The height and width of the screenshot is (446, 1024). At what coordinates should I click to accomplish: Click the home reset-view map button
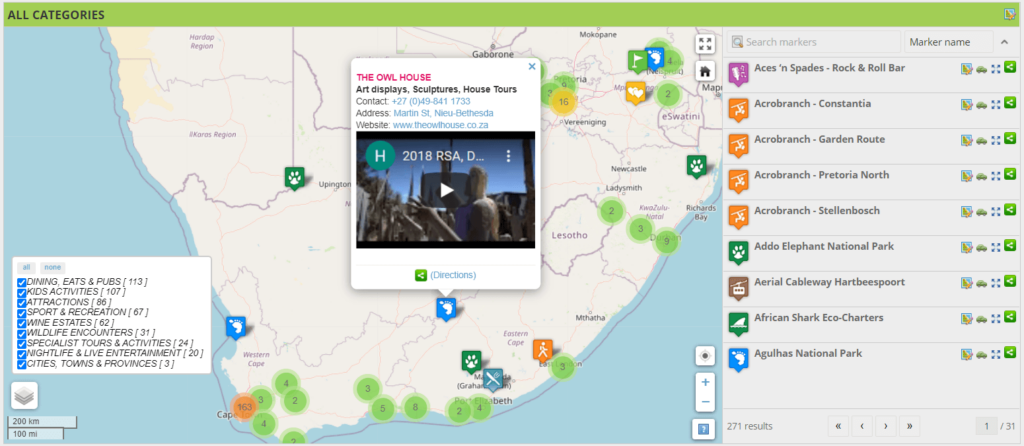coord(705,71)
